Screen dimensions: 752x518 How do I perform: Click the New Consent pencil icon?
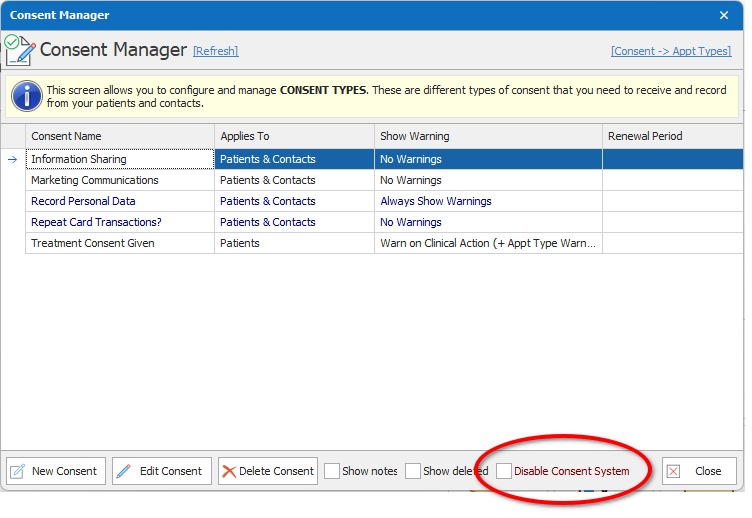18,471
